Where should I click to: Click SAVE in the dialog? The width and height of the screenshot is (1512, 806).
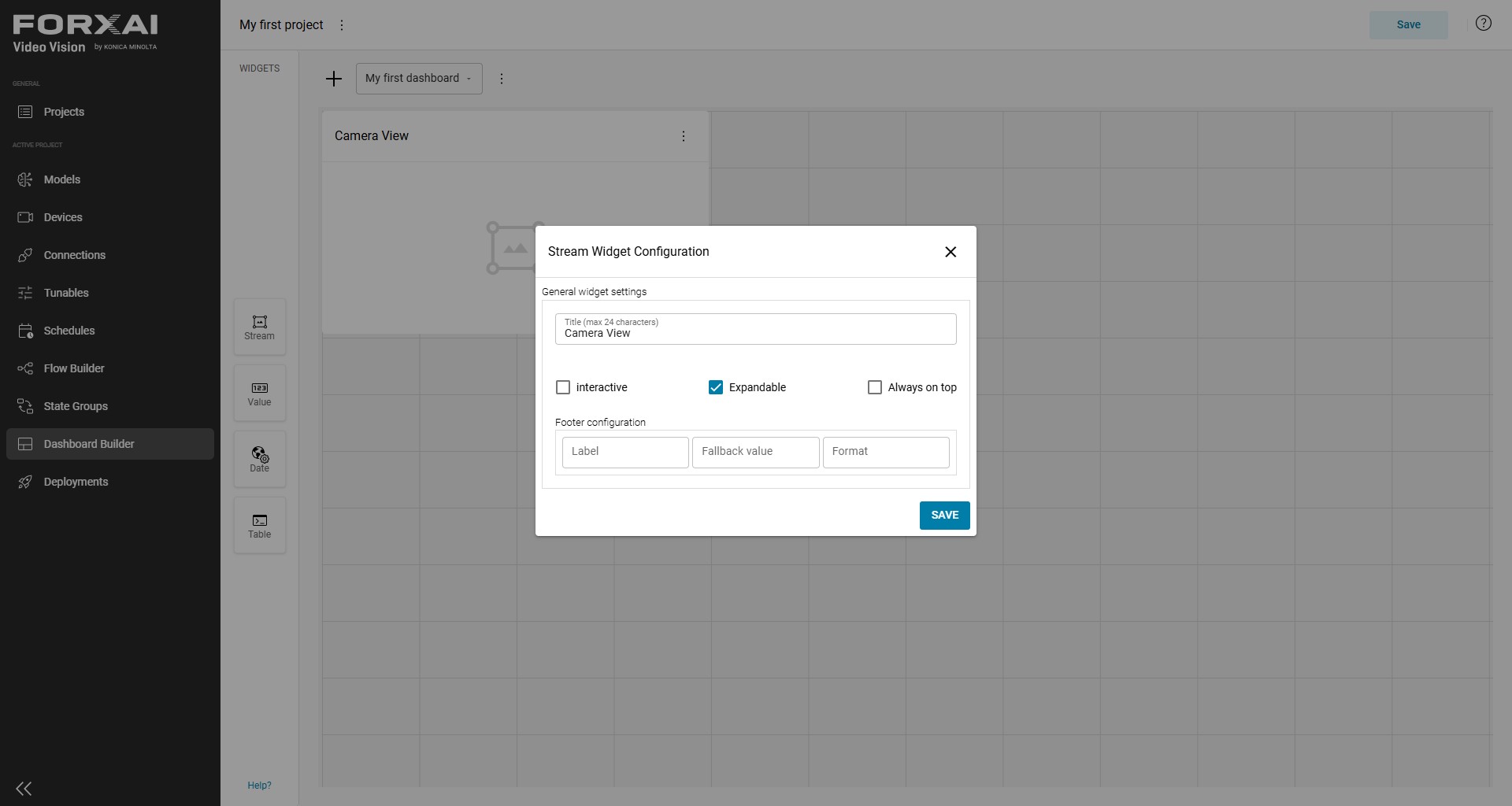point(945,516)
